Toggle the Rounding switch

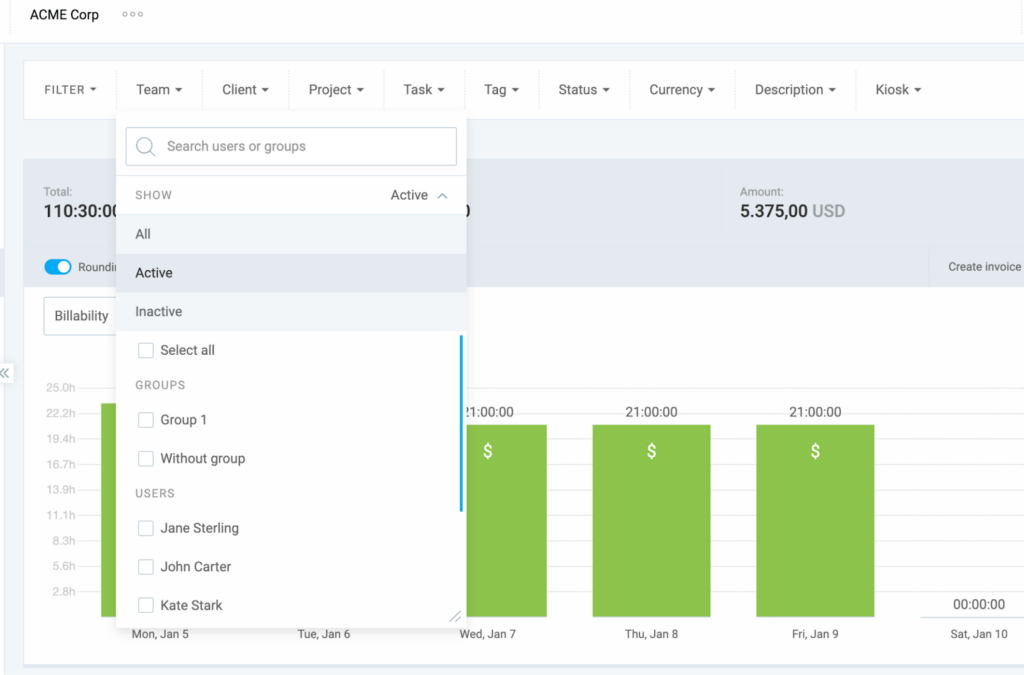pyautogui.click(x=58, y=267)
